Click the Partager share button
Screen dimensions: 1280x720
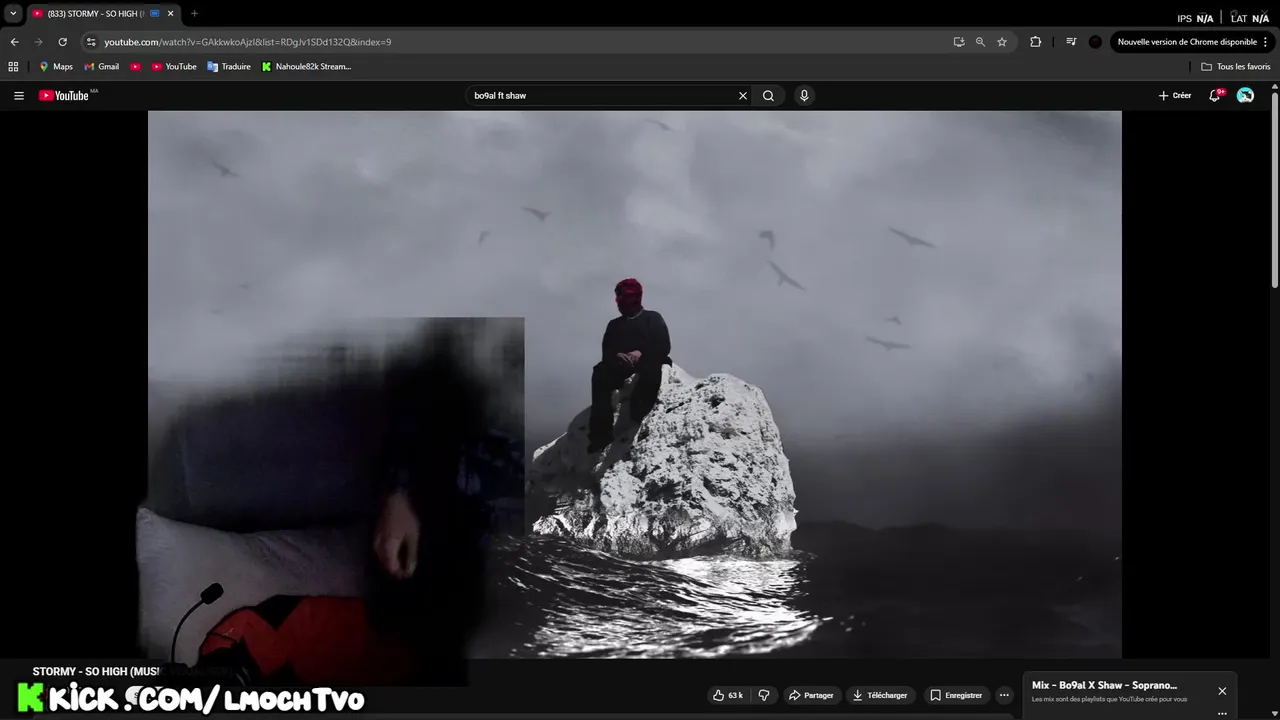point(811,695)
